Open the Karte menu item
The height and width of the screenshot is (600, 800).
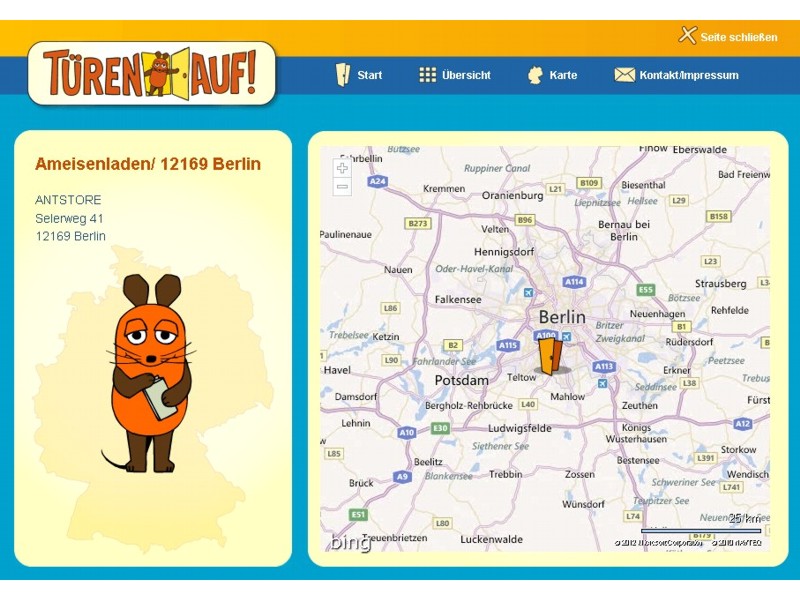[x=563, y=75]
